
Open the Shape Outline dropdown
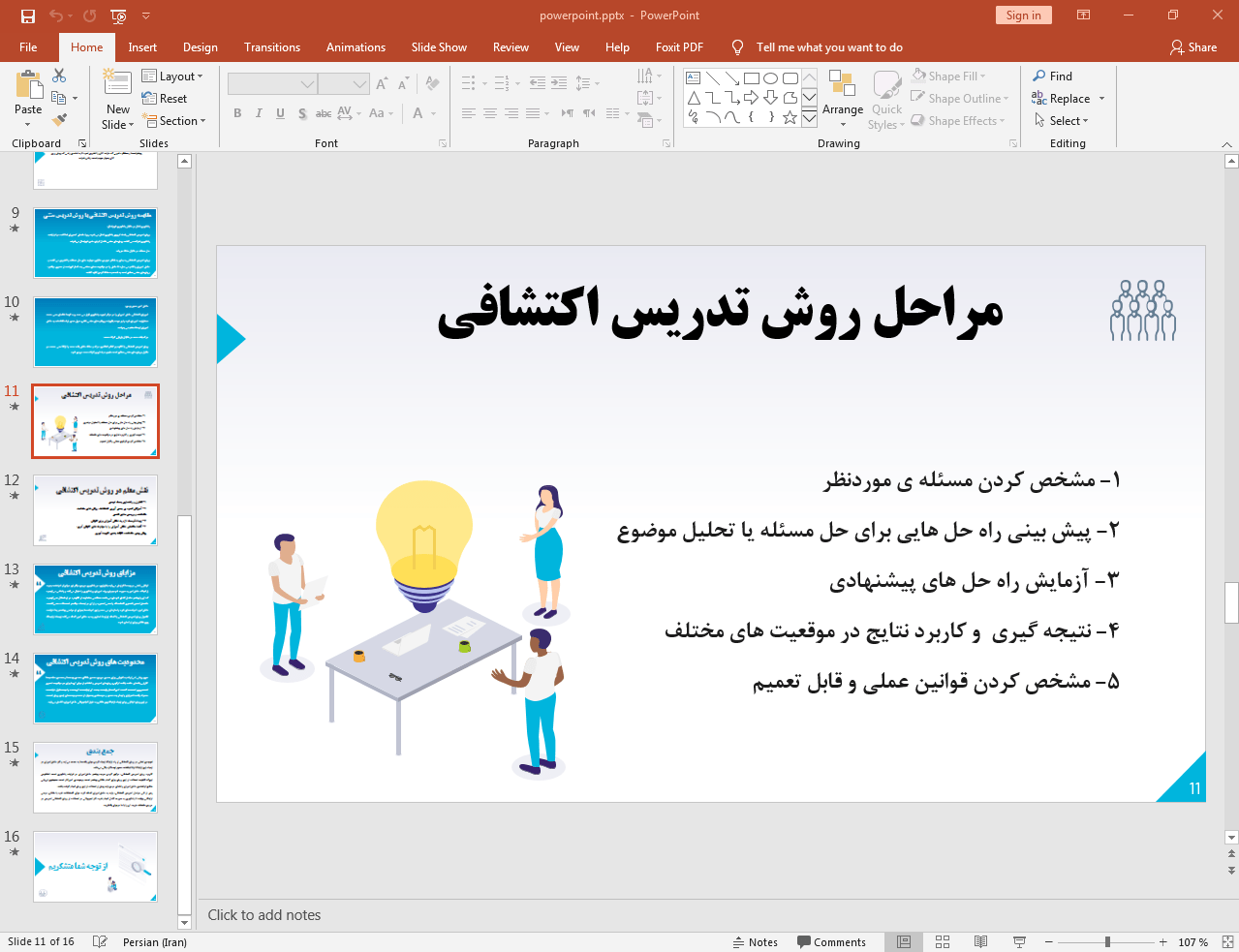[960, 98]
